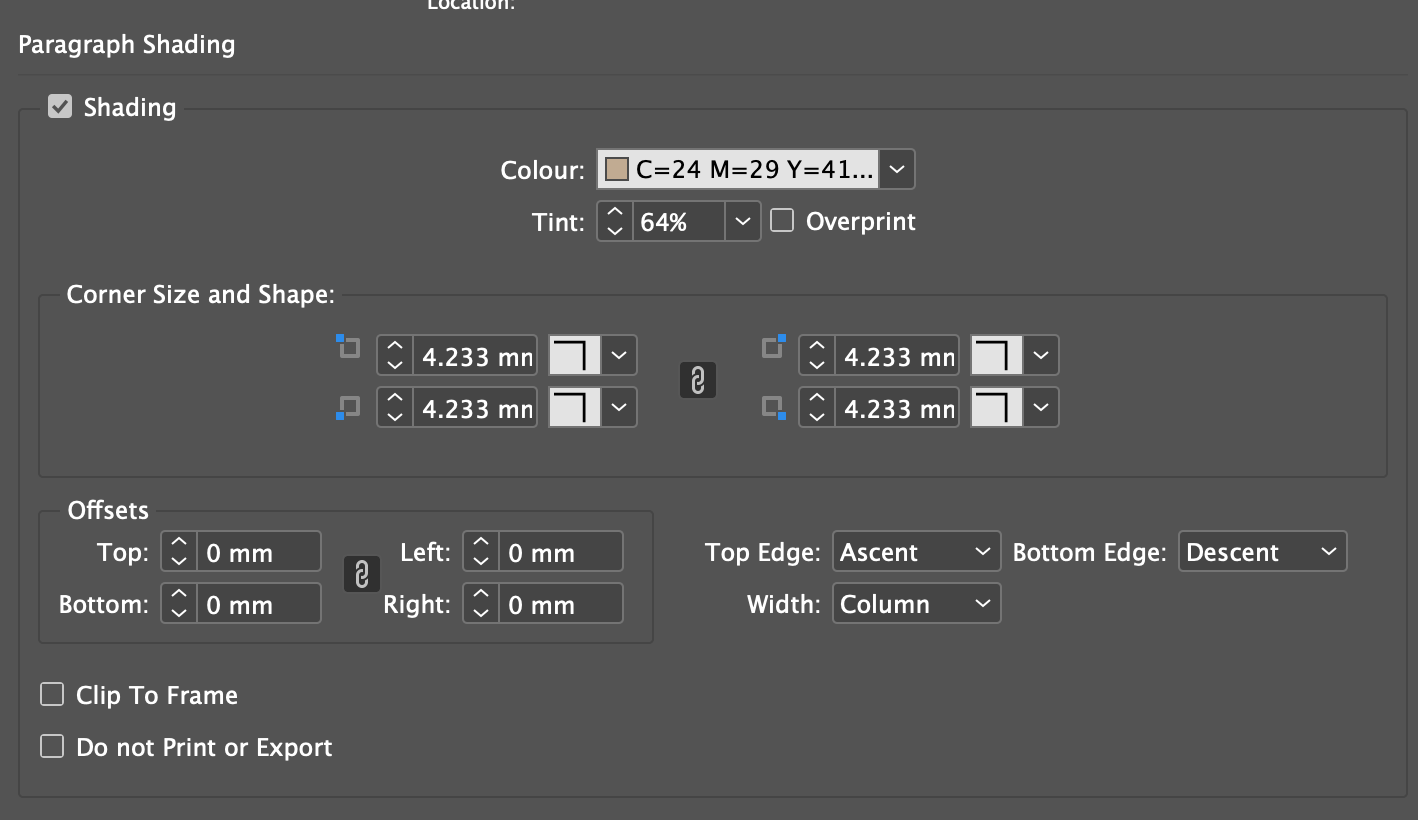Enable Do not Print or Export
The width and height of the screenshot is (1418, 820).
[51, 747]
